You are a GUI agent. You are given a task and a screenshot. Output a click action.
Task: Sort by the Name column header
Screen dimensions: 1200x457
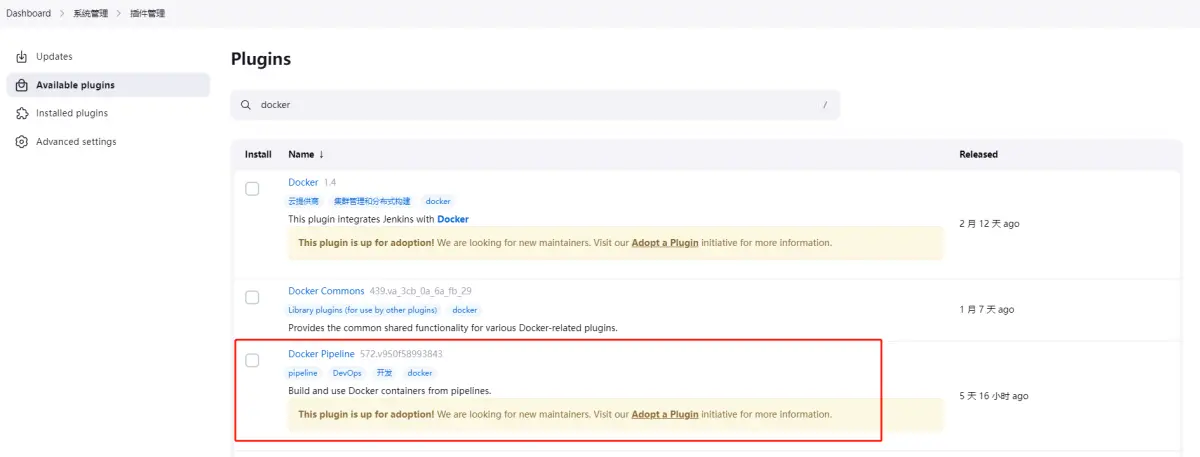[x=306, y=155]
